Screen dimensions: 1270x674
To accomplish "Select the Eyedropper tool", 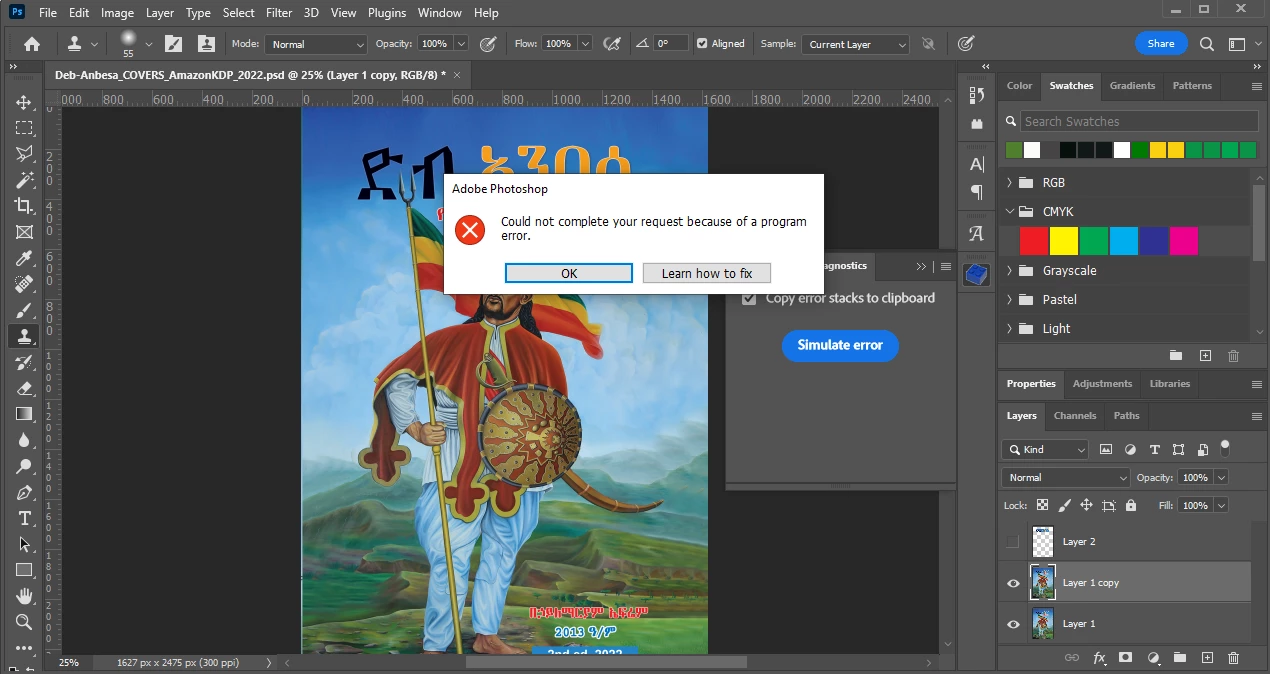I will click(x=24, y=258).
